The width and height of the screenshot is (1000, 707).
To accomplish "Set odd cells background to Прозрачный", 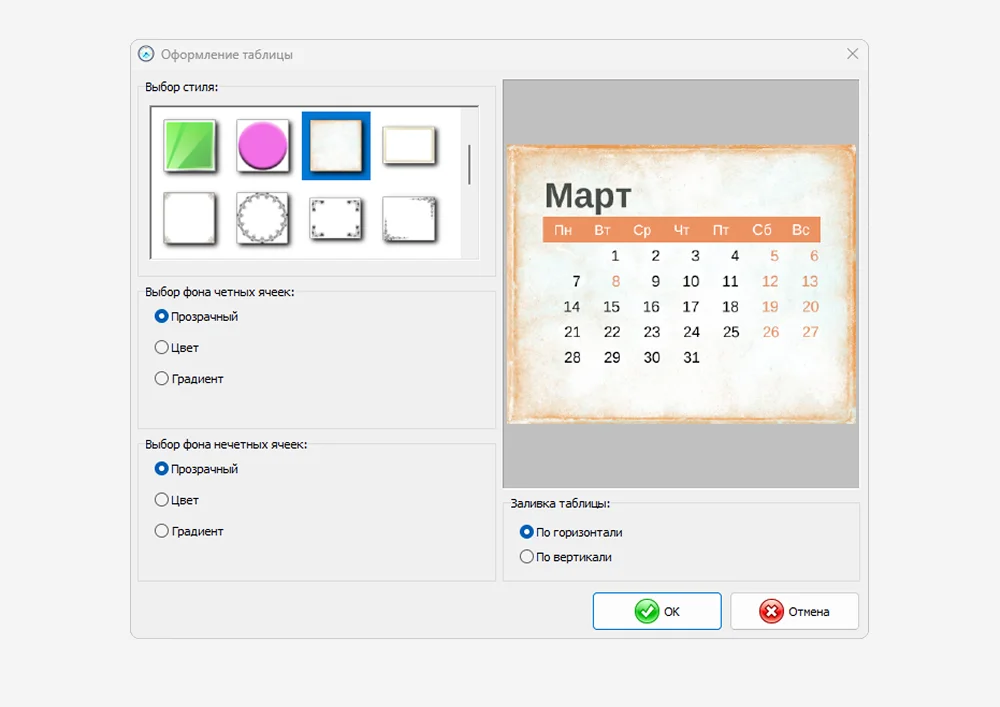I will coord(162,469).
